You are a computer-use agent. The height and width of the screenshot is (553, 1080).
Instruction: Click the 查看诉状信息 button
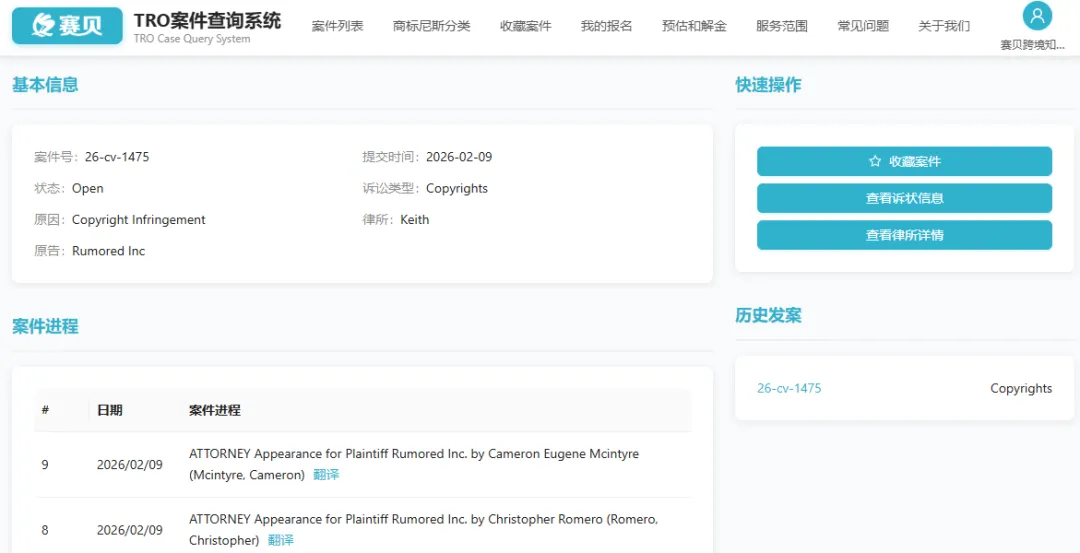tap(904, 198)
